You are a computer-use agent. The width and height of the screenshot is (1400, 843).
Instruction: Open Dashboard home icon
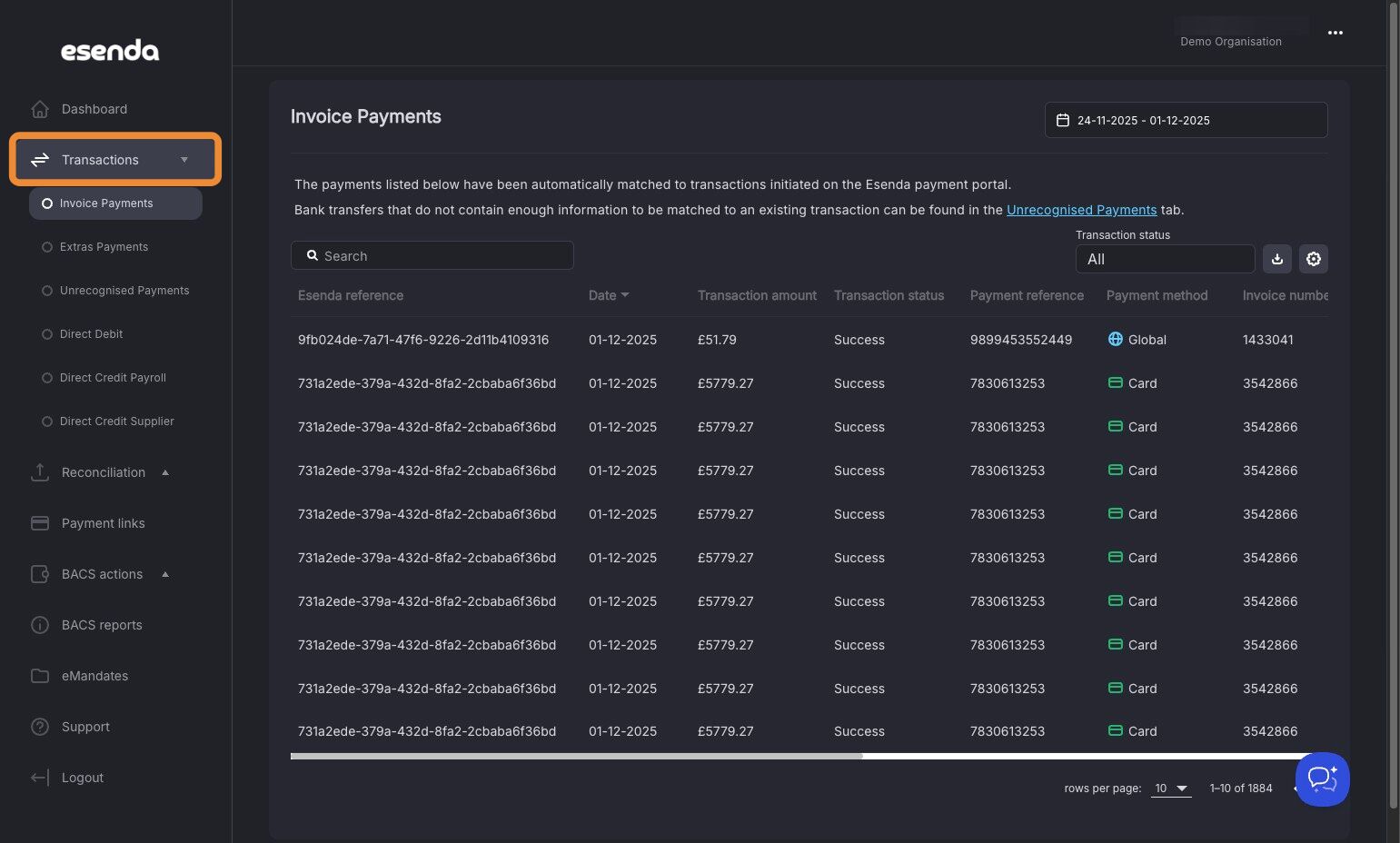(x=40, y=109)
